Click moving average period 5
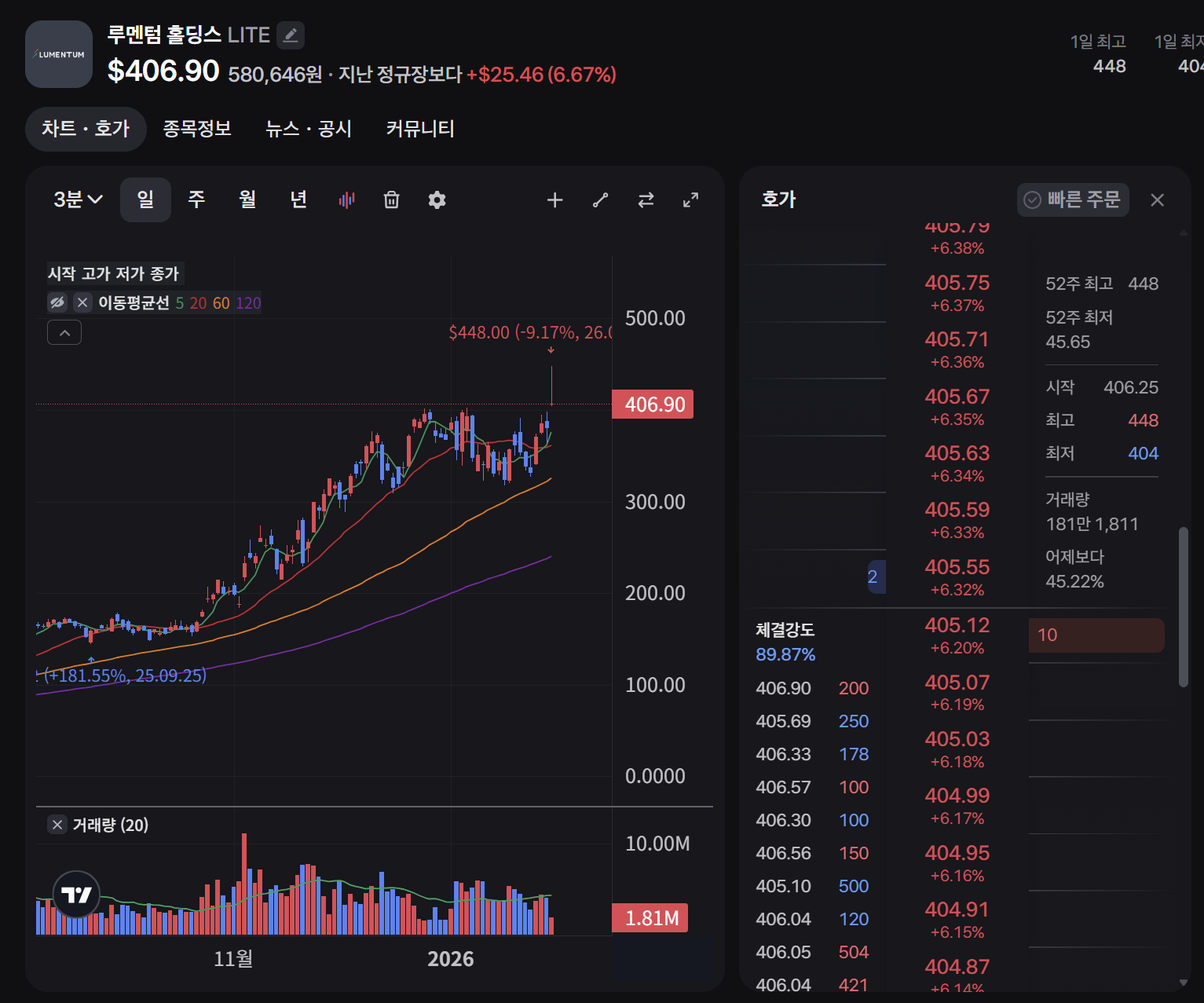1204x1003 pixels. [x=180, y=303]
